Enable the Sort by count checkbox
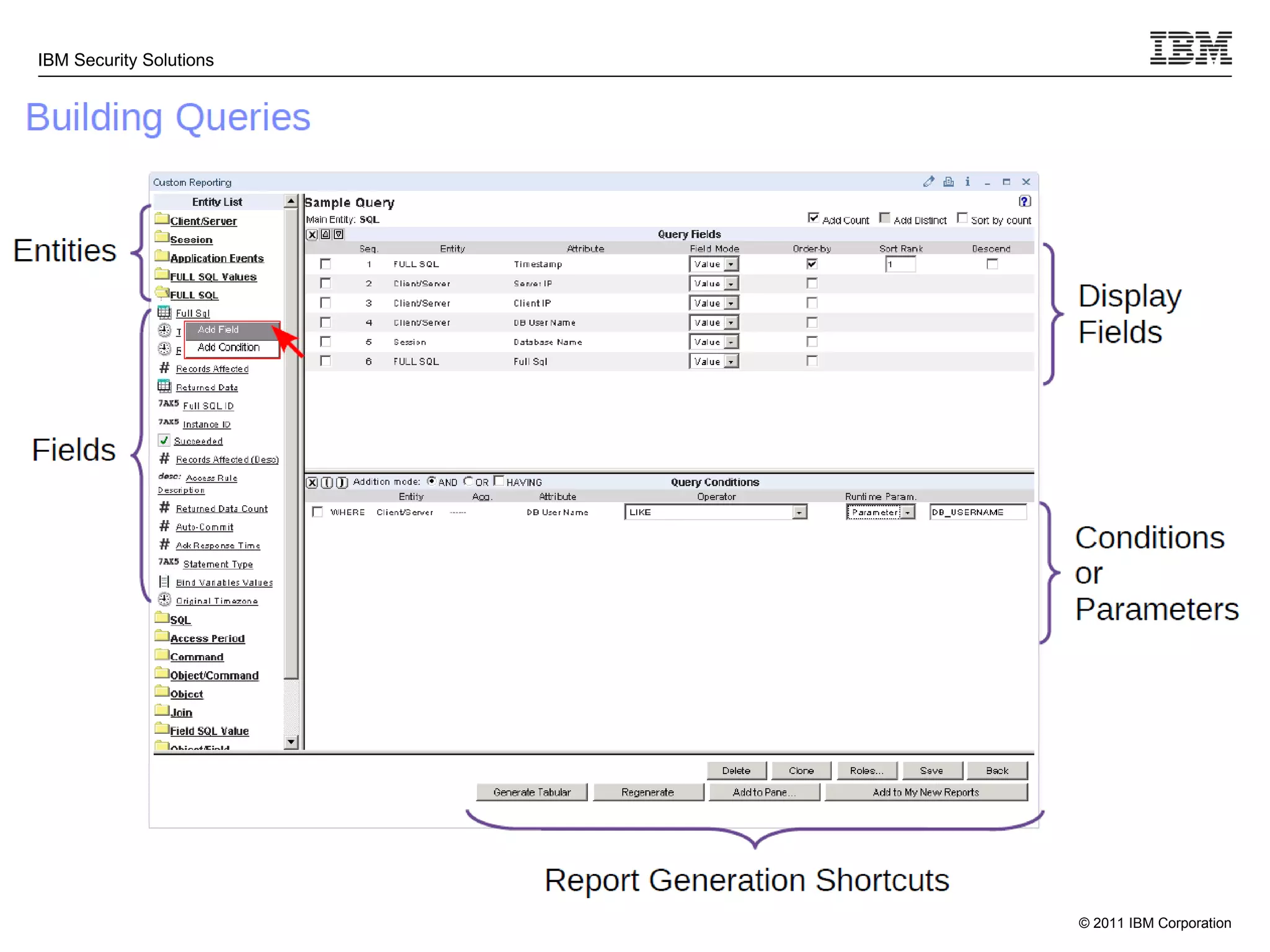The image size is (1270, 952). click(x=962, y=218)
